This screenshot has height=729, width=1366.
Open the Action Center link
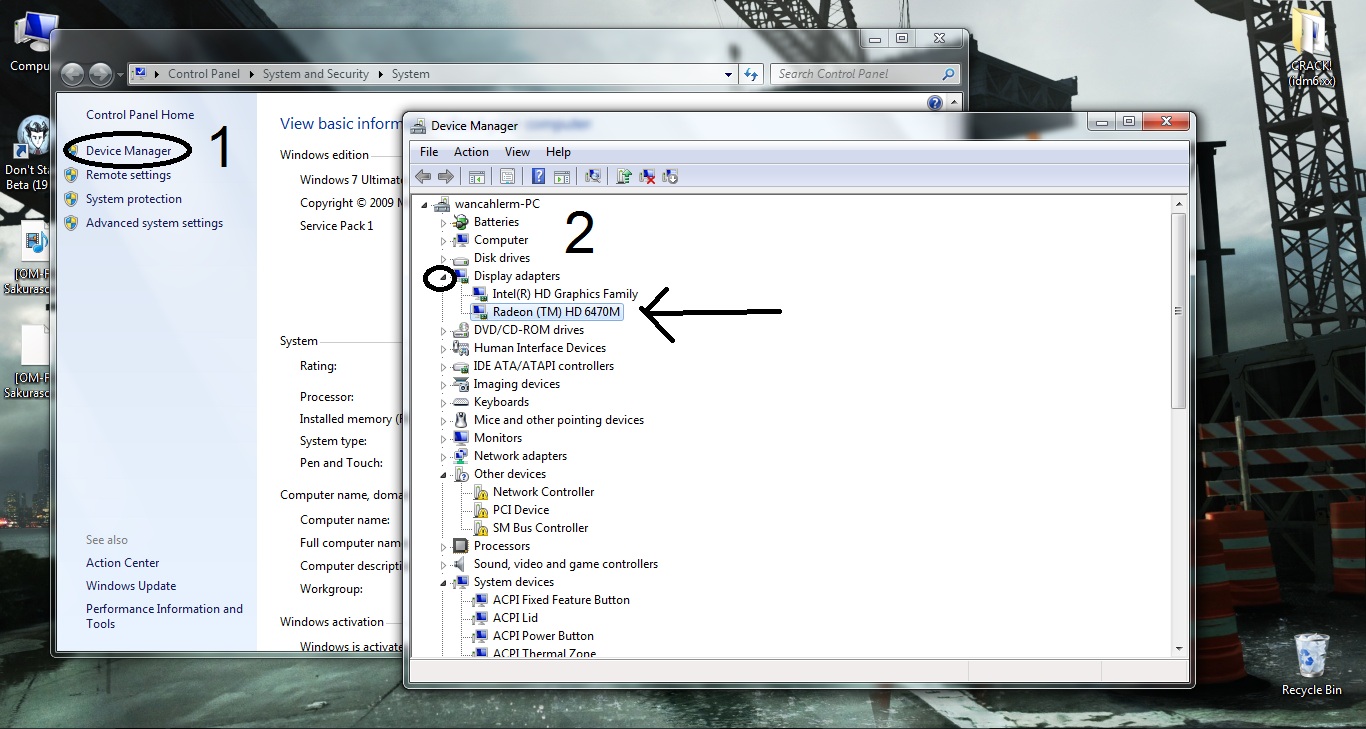(x=123, y=563)
